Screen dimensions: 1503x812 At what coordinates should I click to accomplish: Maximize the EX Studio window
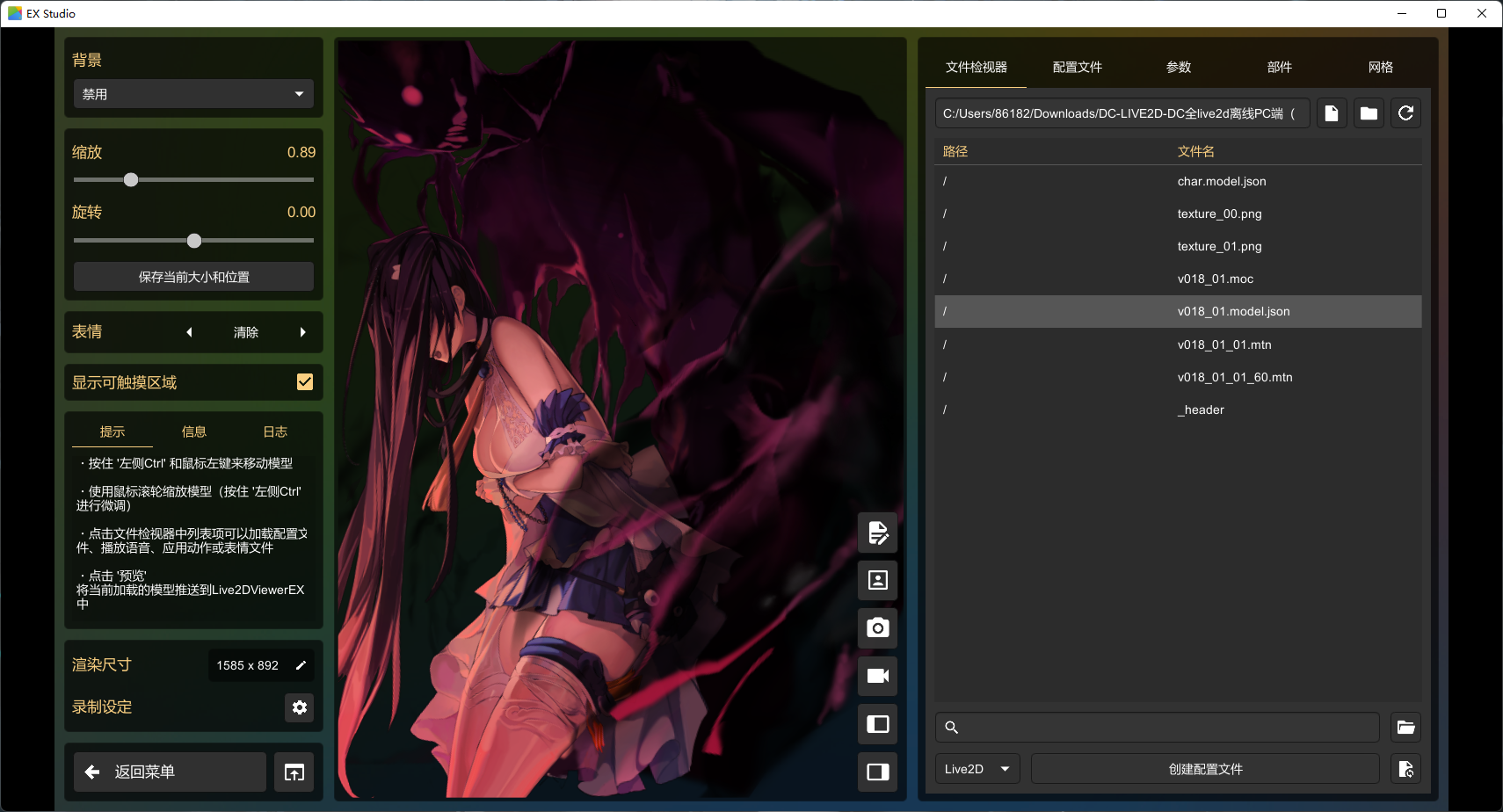point(1441,13)
